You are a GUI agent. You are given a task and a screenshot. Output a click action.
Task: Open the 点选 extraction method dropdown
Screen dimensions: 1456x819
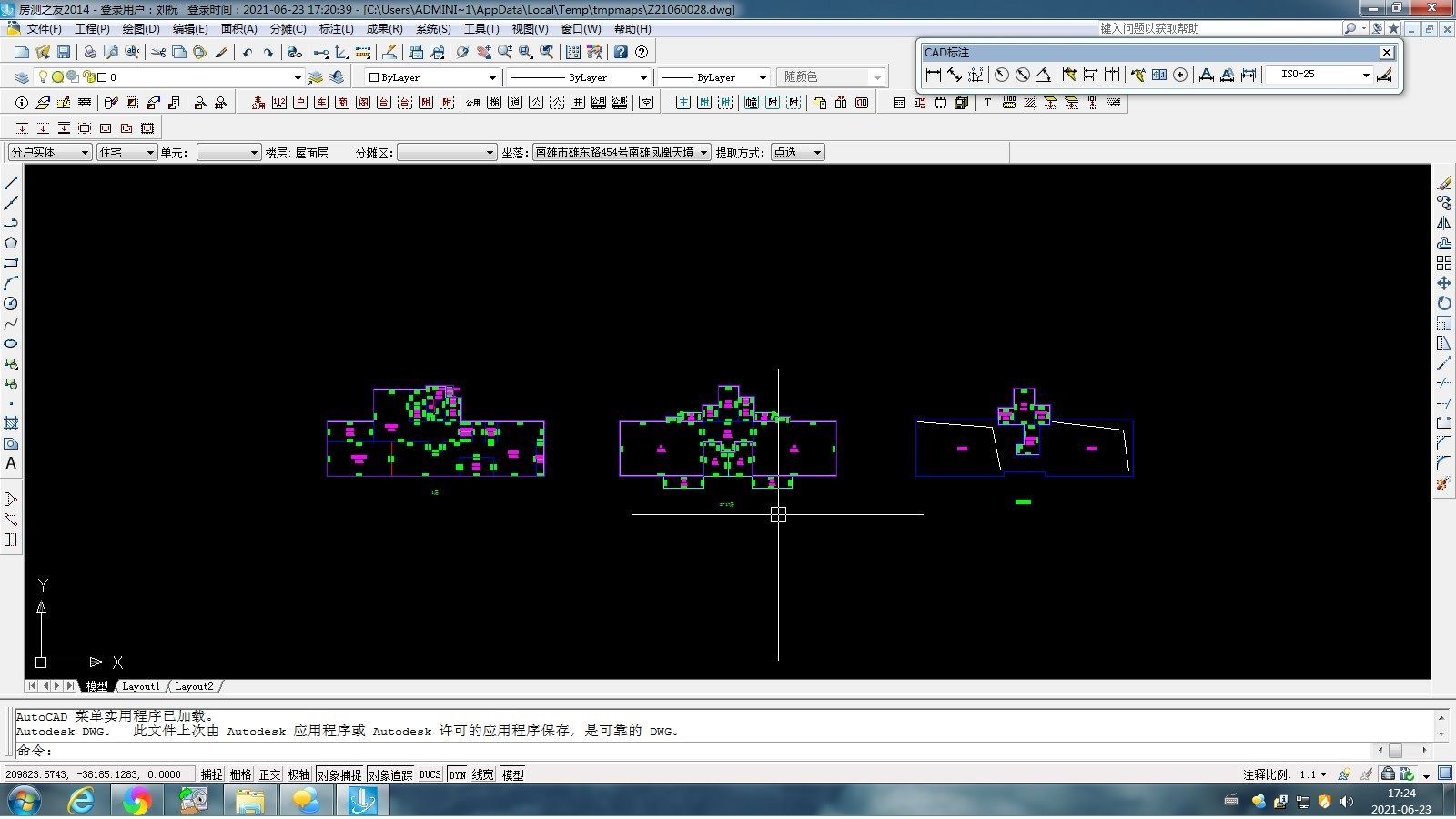tap(798, 152)
